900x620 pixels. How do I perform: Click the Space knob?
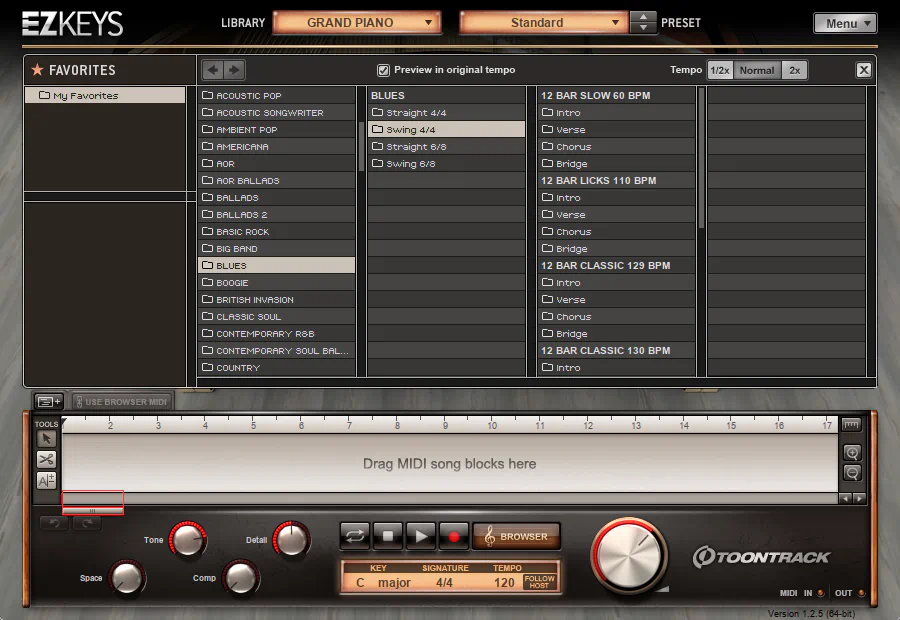point(126,578)
